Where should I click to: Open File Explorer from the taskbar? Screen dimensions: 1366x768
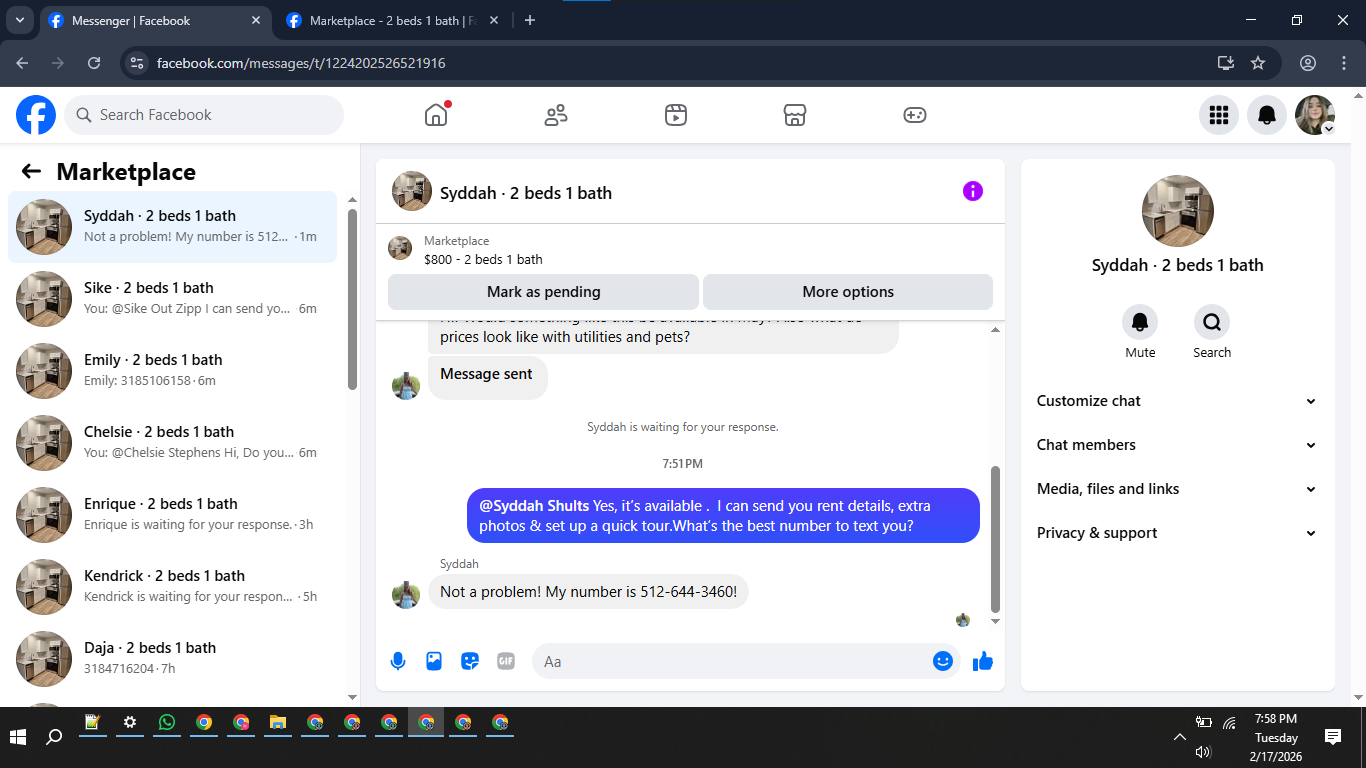point(278,722)
